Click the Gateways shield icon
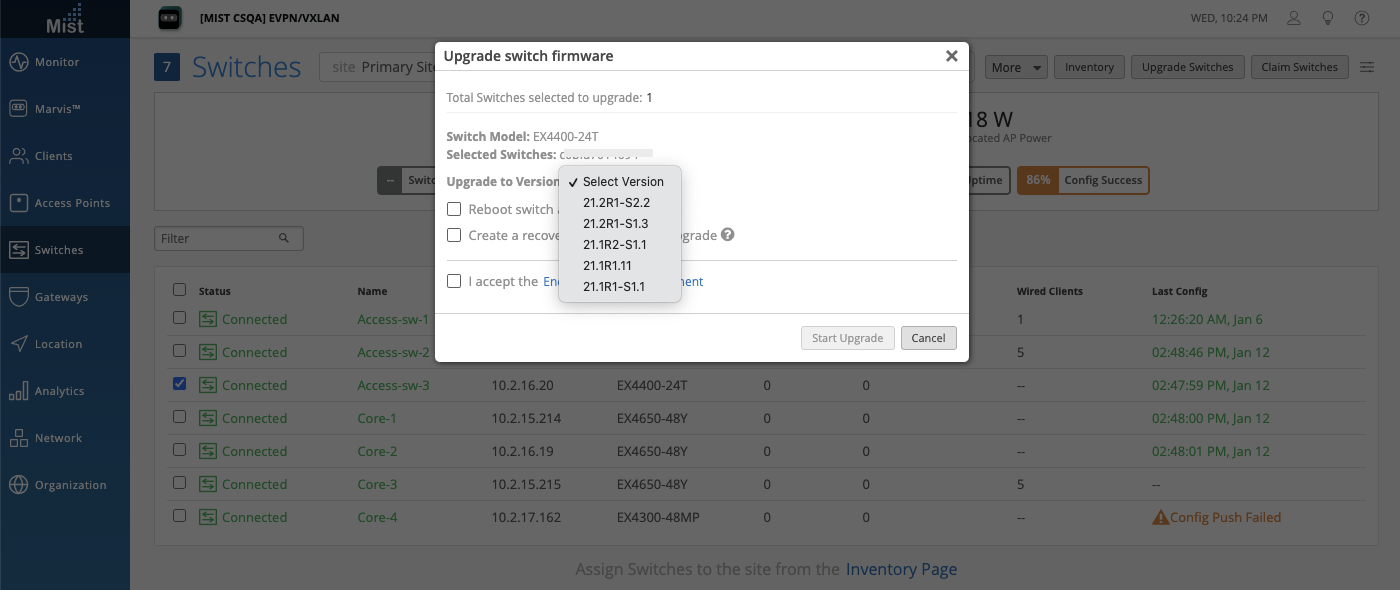 click(x=18, y=297)
